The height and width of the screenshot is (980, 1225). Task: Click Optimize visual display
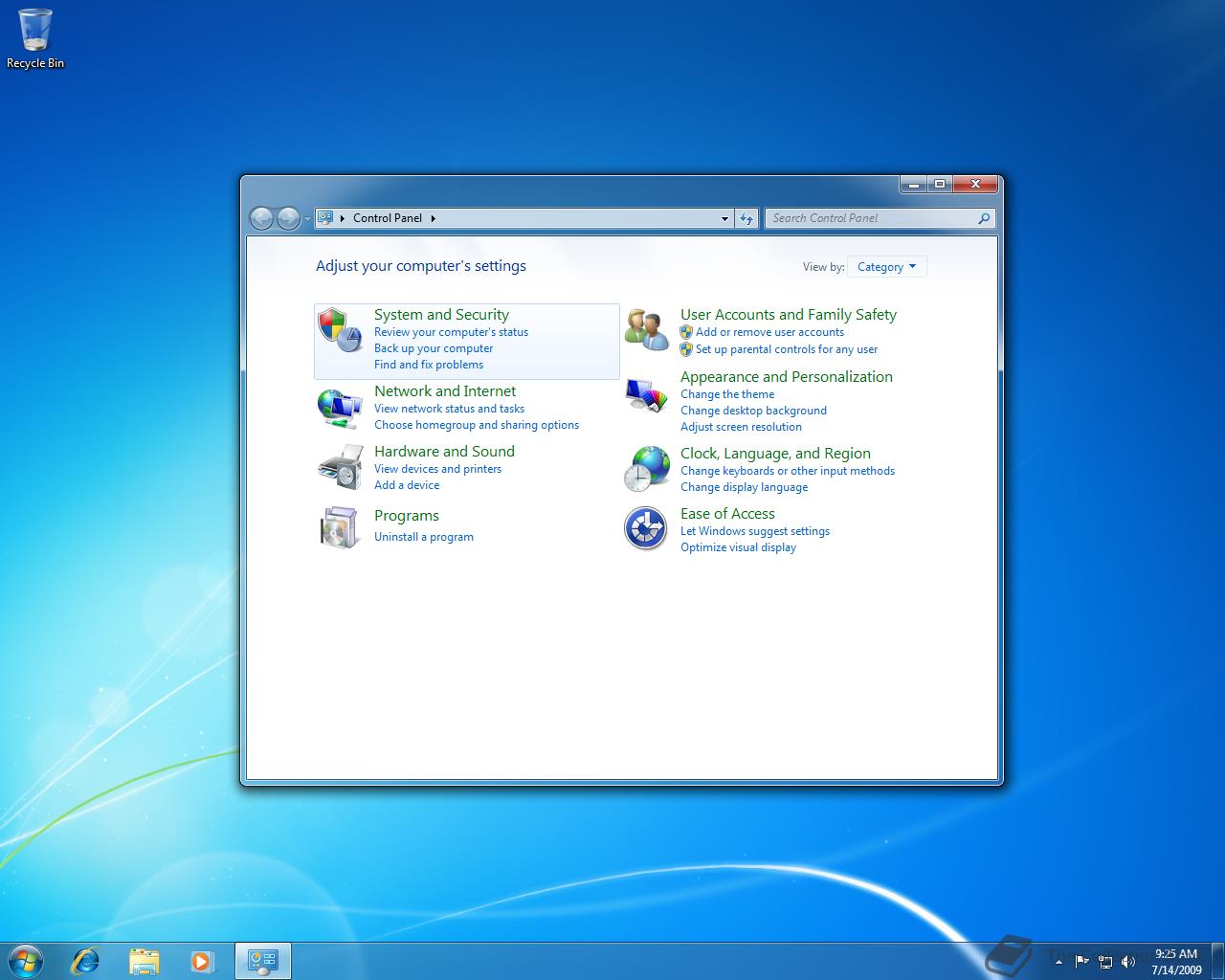point(738,547)
